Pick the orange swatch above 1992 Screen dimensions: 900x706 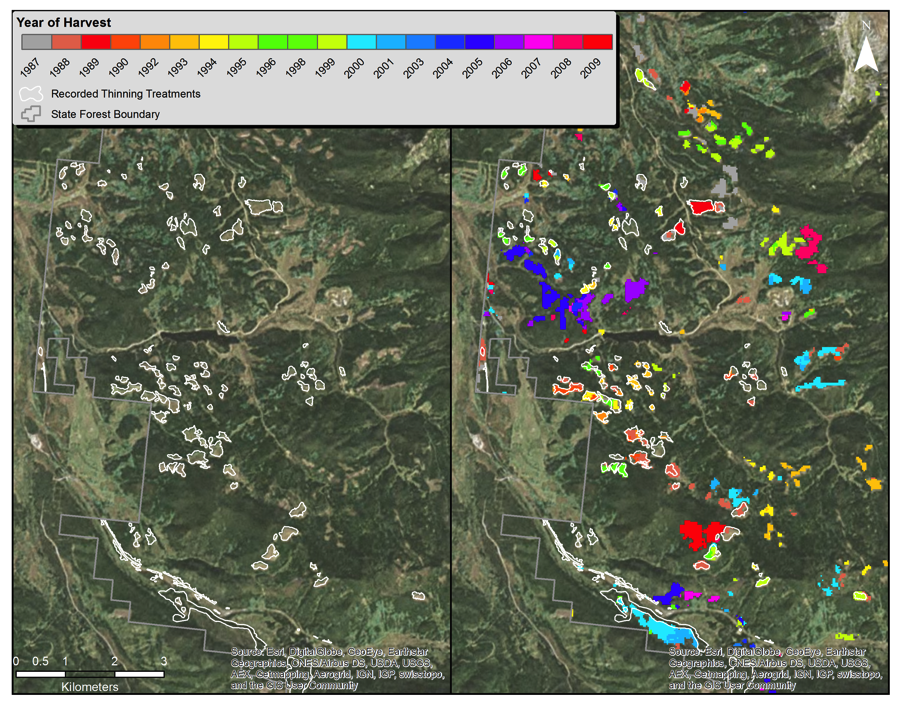point(155,42)
